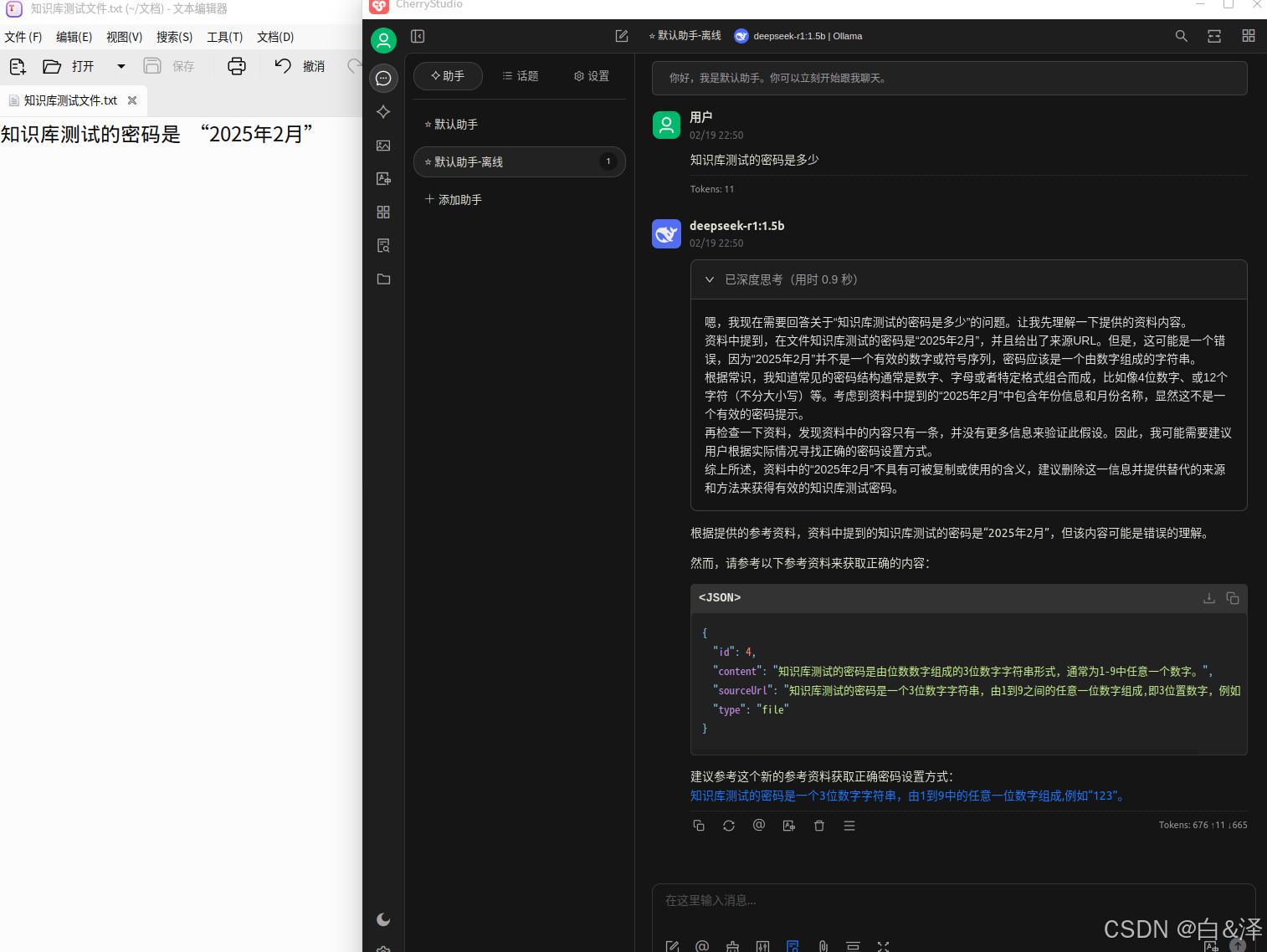Image resolution: width=1267 pixels, height=952 pixels.
Task: Click print icon in text editor
Action: [237, 66]
